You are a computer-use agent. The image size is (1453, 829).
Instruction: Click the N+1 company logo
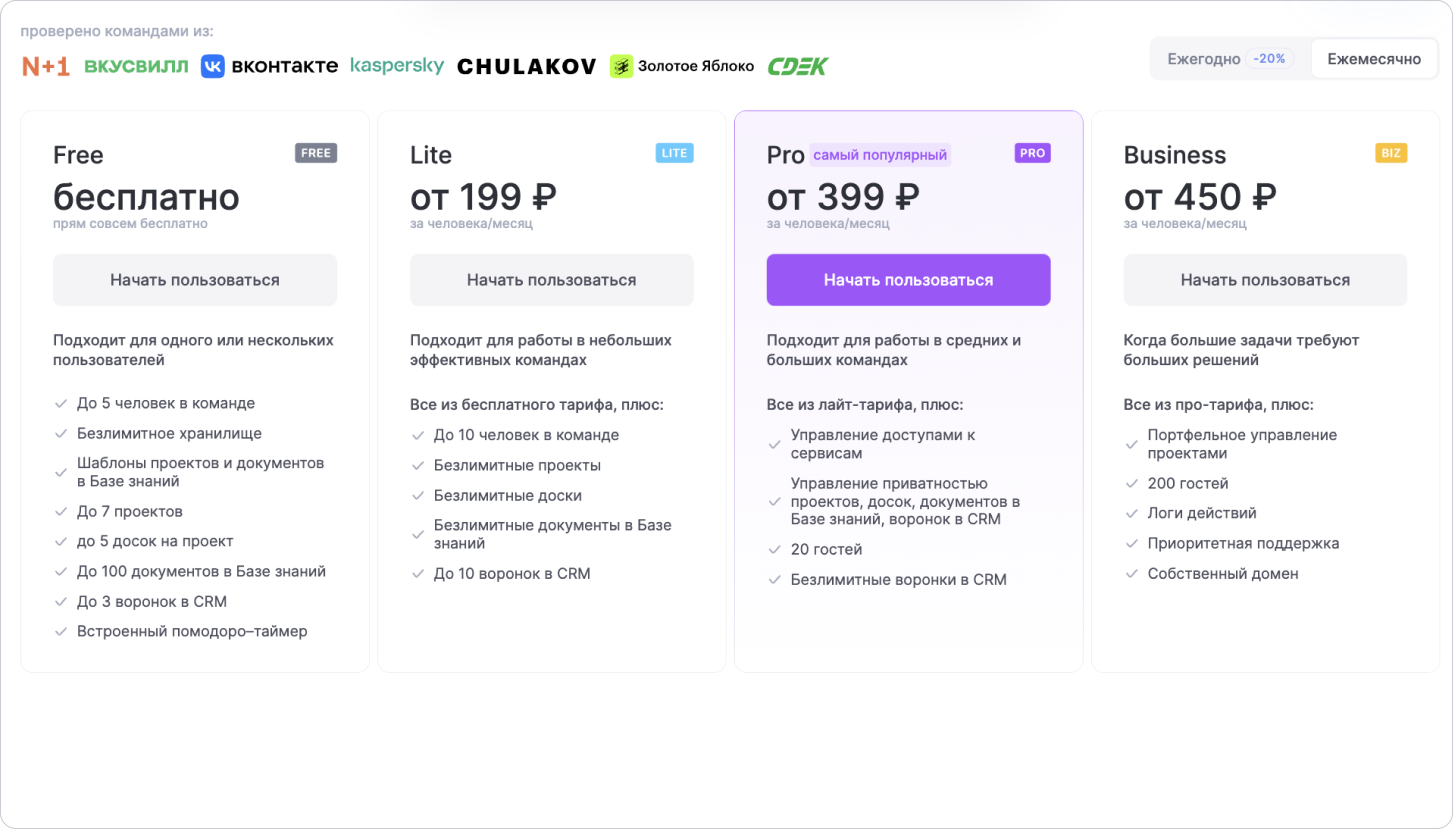click(46, 66)
